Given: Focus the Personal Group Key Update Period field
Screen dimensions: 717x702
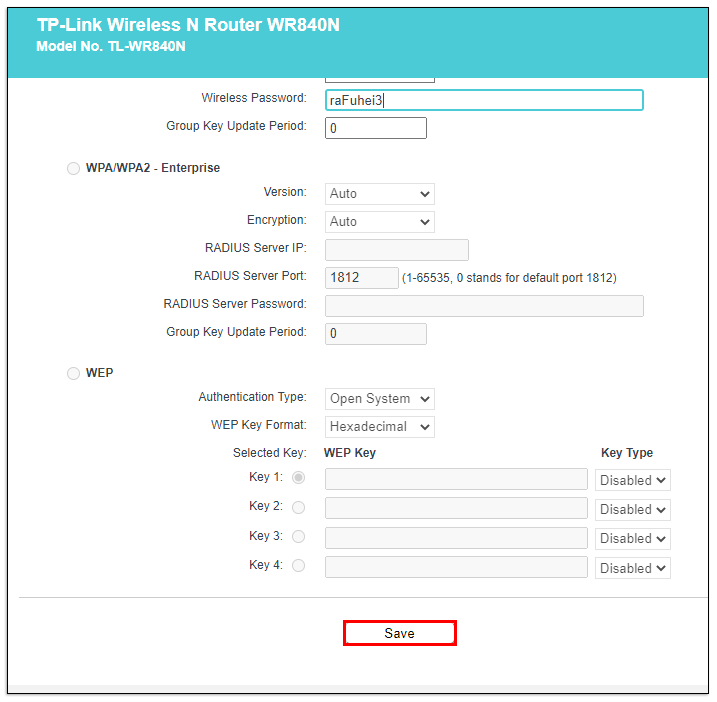Looking at the screenshot, I should pos(376,128).
